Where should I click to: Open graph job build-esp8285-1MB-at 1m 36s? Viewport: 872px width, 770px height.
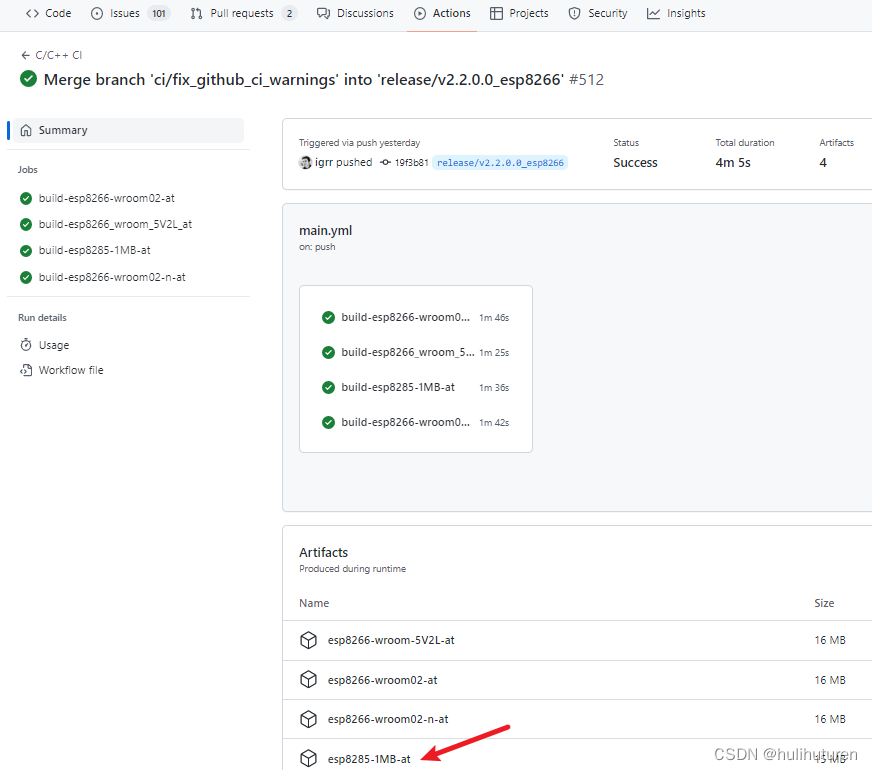click(x=415, y=388)
